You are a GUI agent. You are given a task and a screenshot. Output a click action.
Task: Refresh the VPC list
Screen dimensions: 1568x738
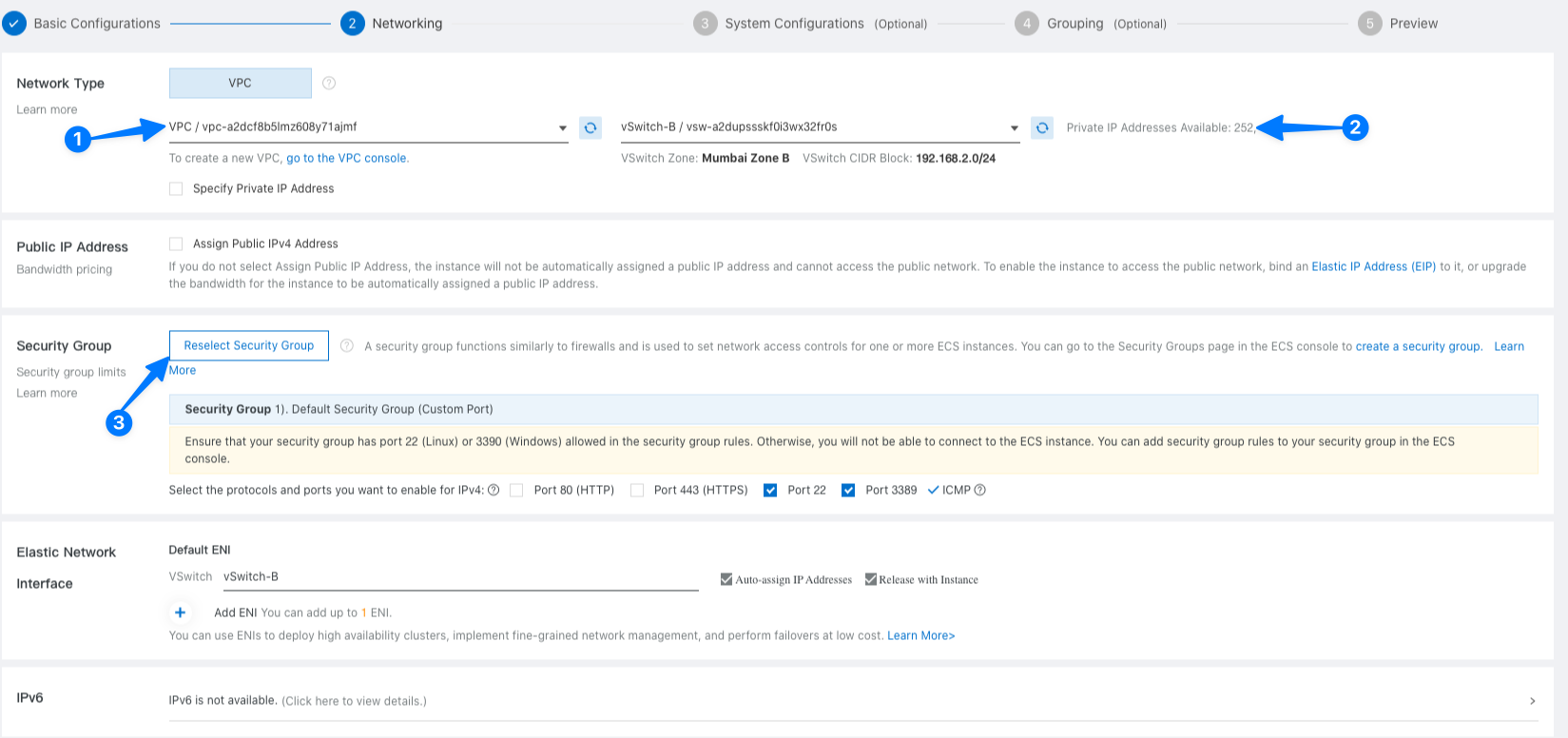590,127
